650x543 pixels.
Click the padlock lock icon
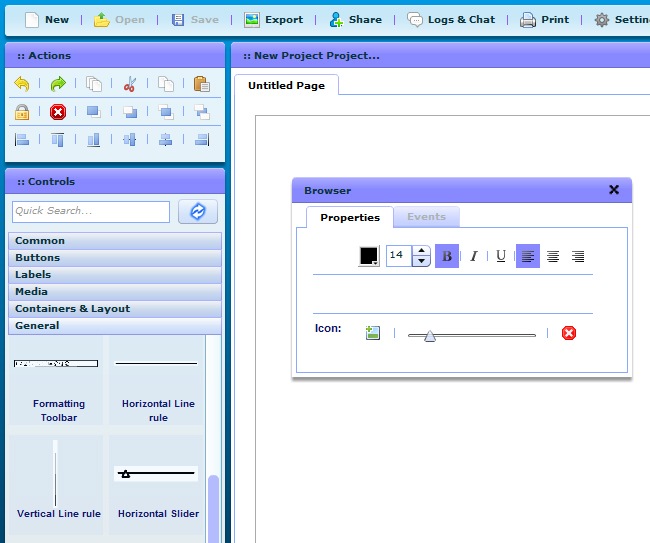point(22,112)
